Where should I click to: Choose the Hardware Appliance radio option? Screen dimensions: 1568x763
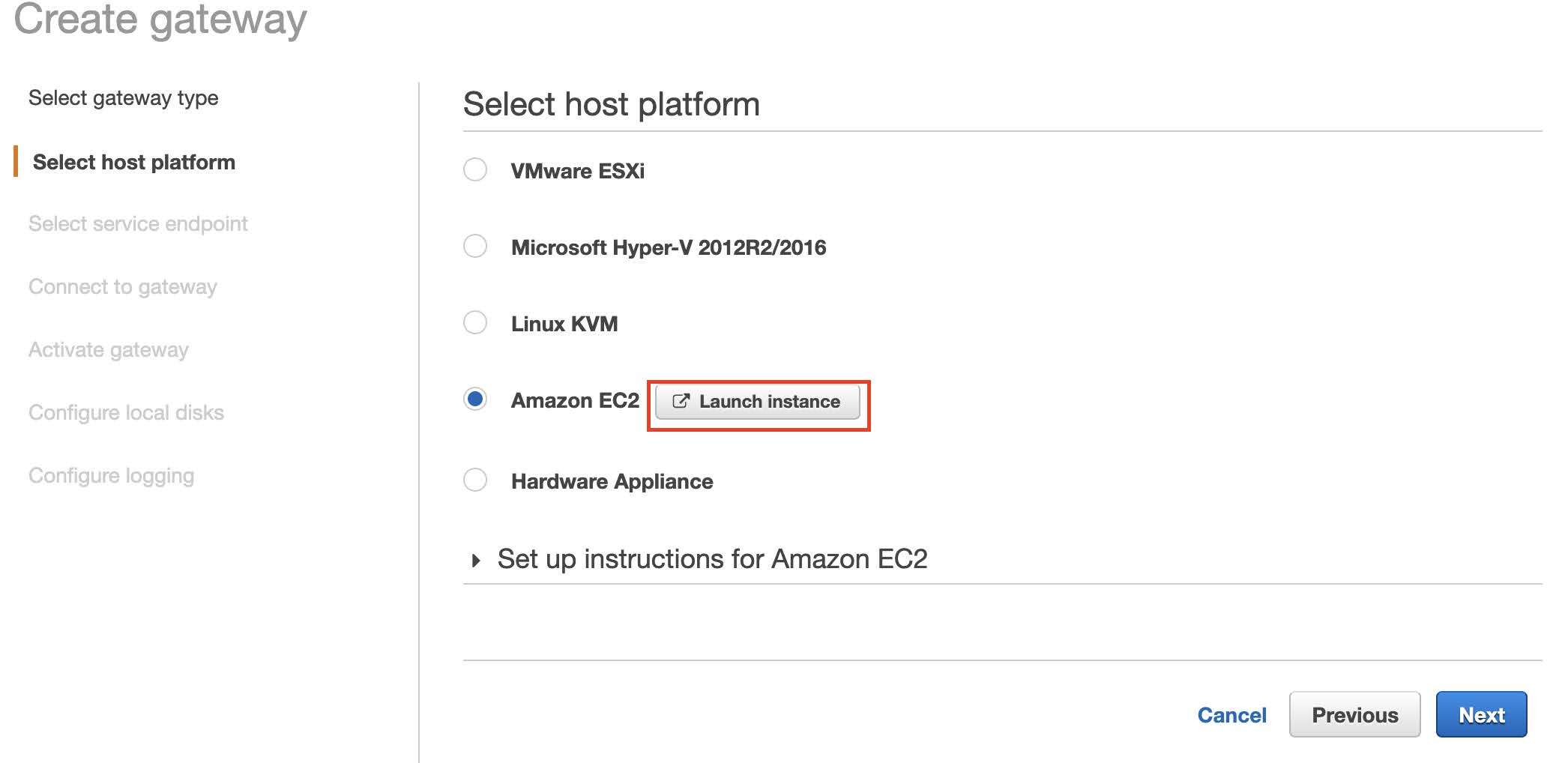(x=475, y=480)
